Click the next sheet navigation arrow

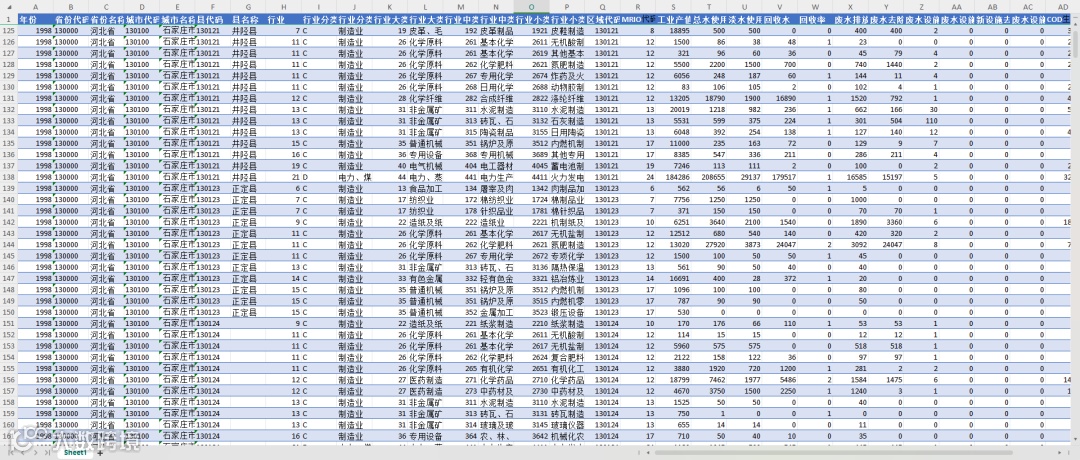(x=37, y=453)
